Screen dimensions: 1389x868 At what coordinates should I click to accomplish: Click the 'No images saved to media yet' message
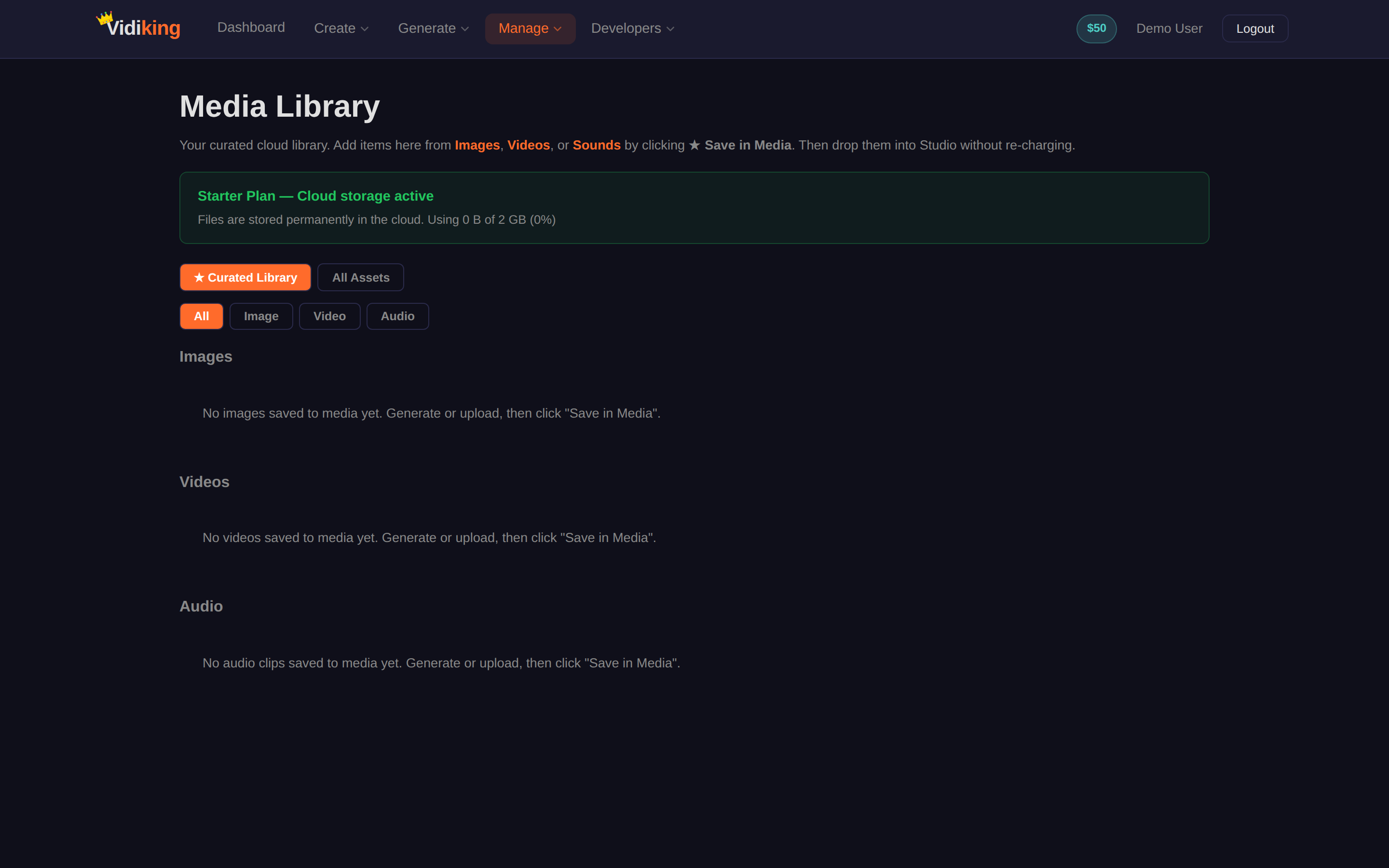(432, 413)
